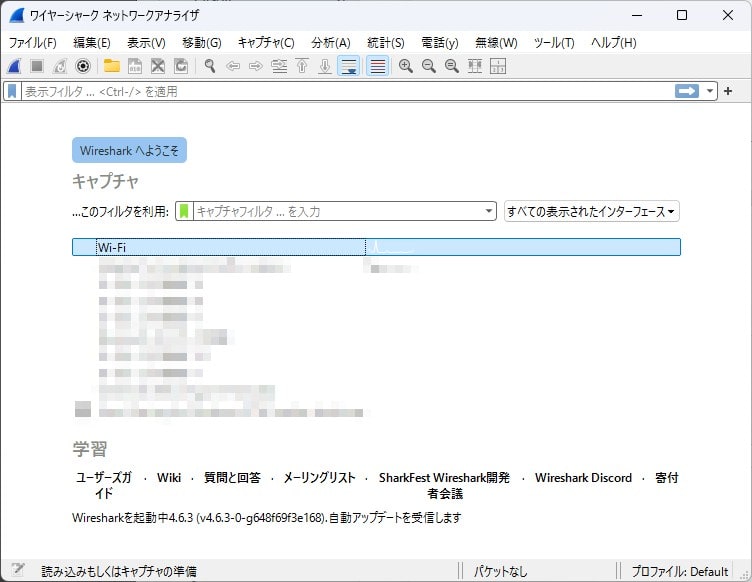The image size is (752, 582).
Task: Open the 無線(W) menu
Action: pyautogui.click(x=496, y=43)
